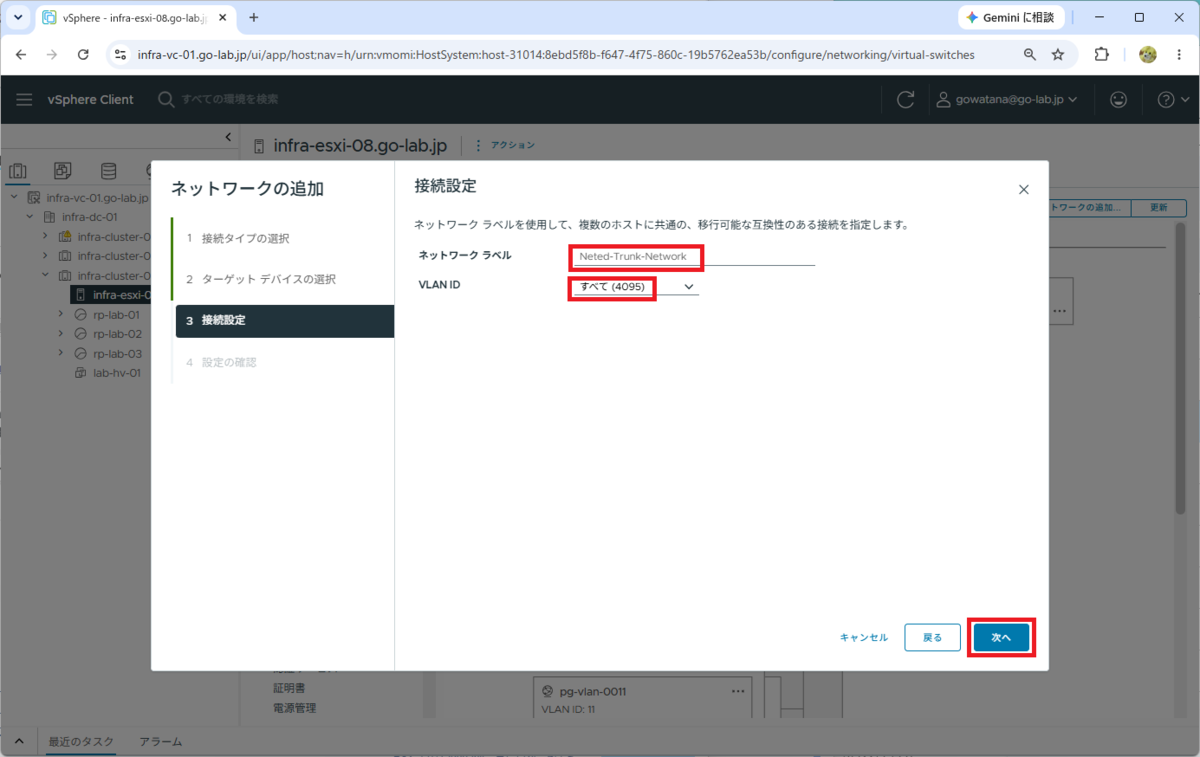Click the キャンセル button
This screenshot has width=1200, height=757.
point(864,637)
